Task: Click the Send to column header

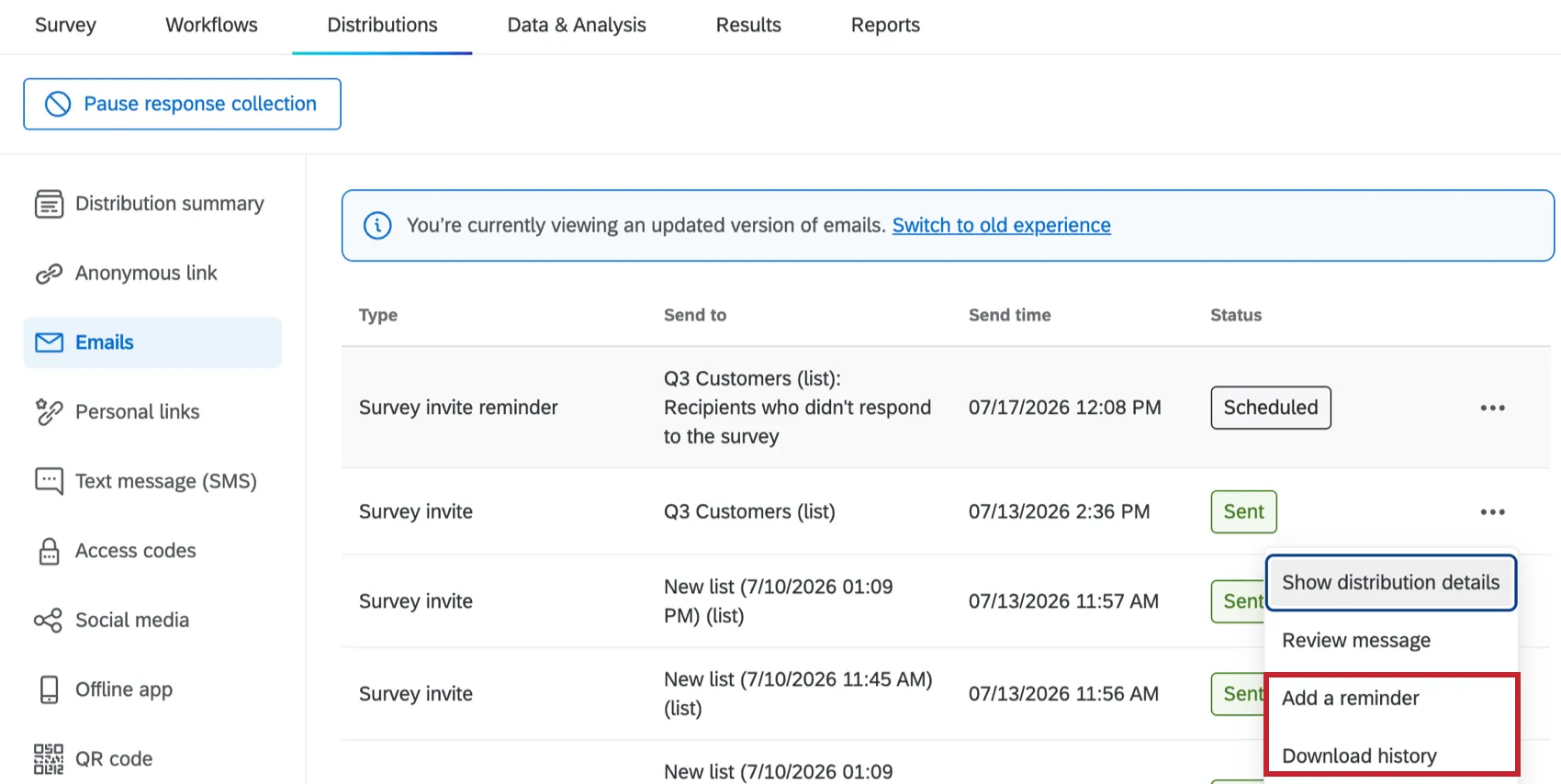Action: click(695, 315)
